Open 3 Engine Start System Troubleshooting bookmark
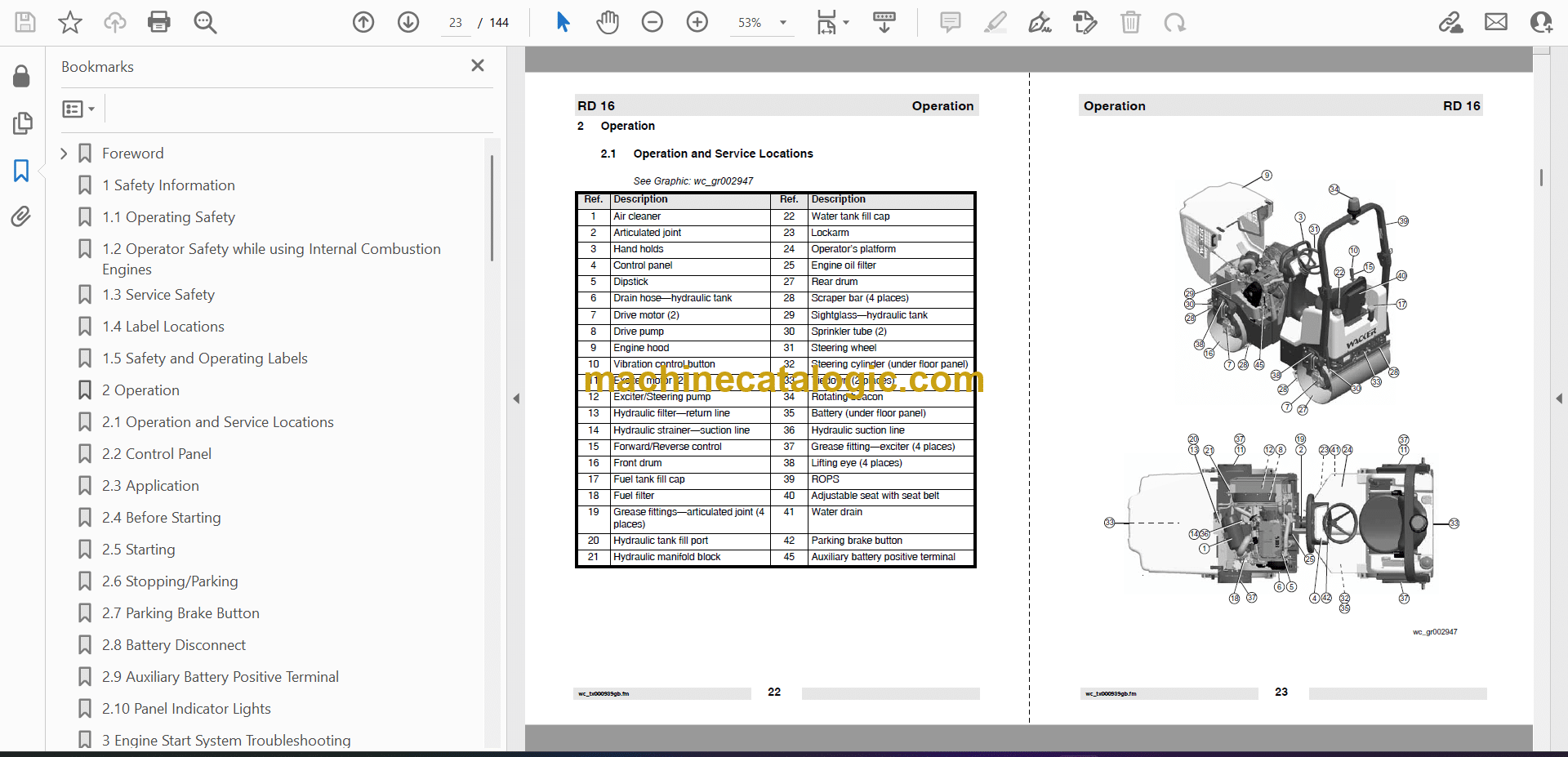 pyautogui.click(x=226, y=741)
